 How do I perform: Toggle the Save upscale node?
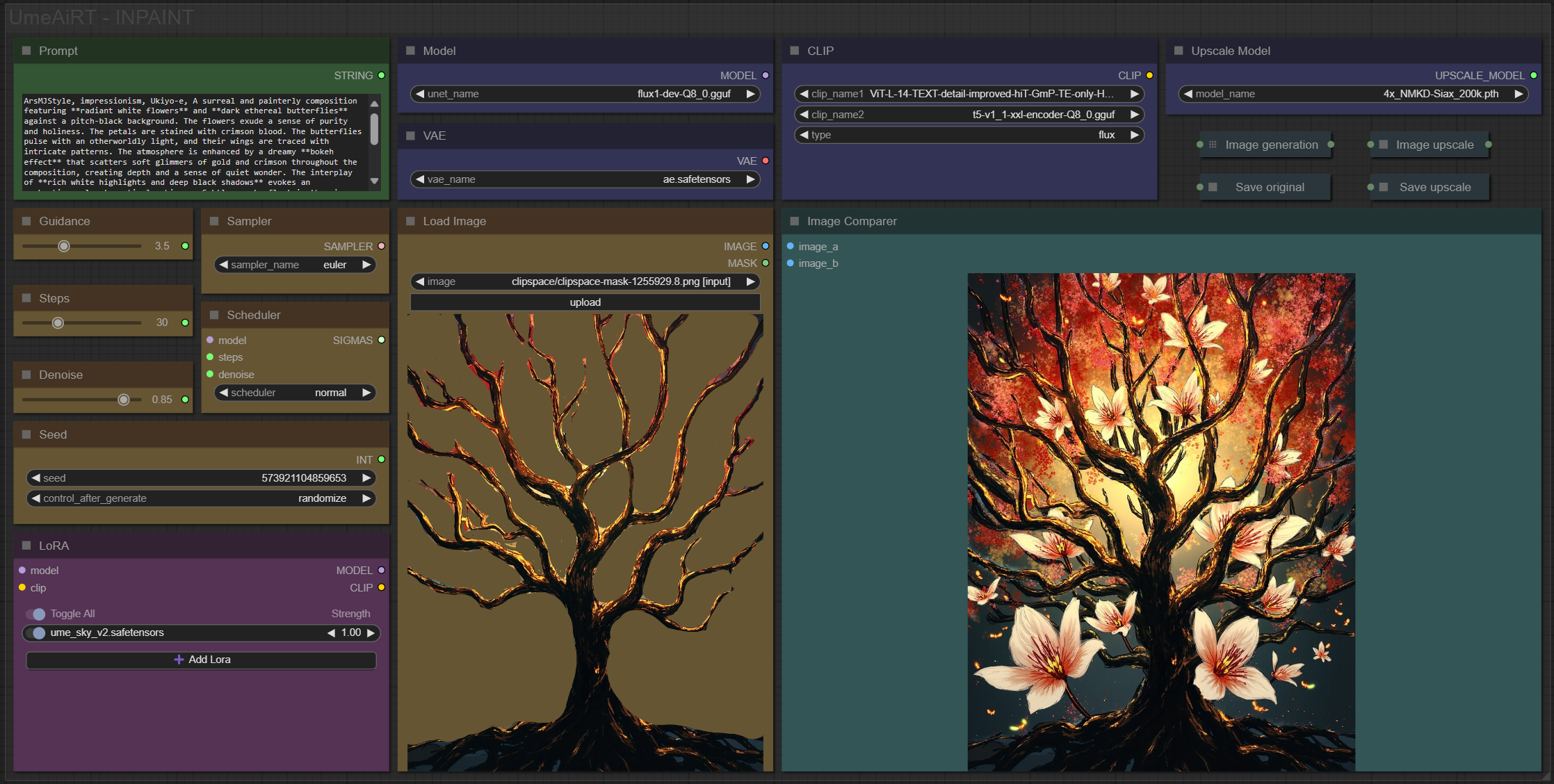pos(1384,187)
